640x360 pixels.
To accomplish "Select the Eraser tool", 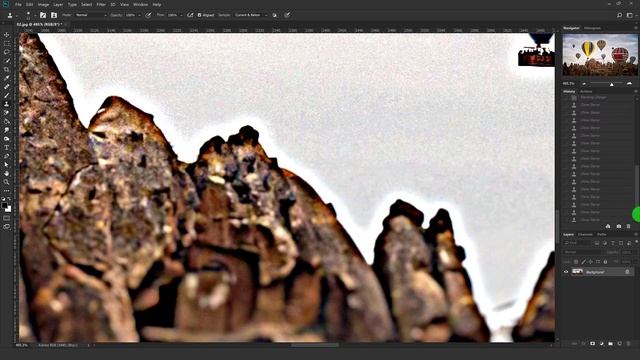I will coord(7,121).
